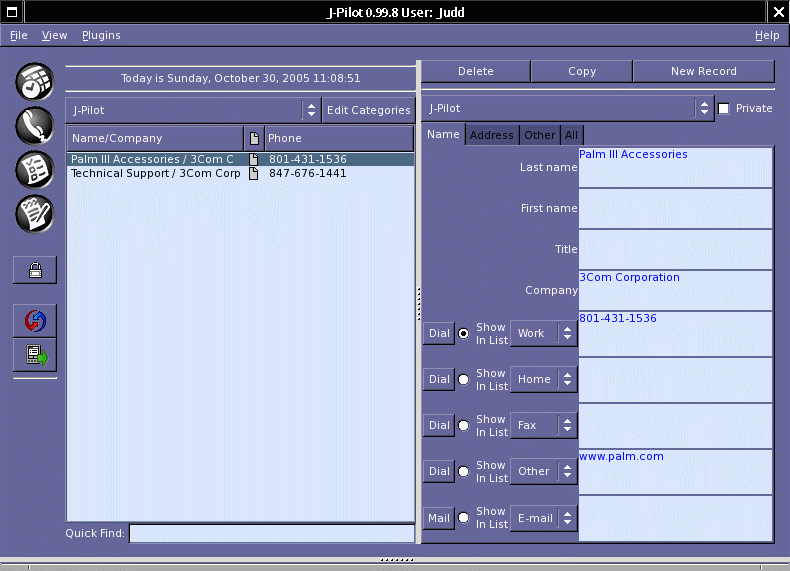Viewport: 790px width, 571px height.
Task: Open the To Do list icon
Action: coord(34,169)
